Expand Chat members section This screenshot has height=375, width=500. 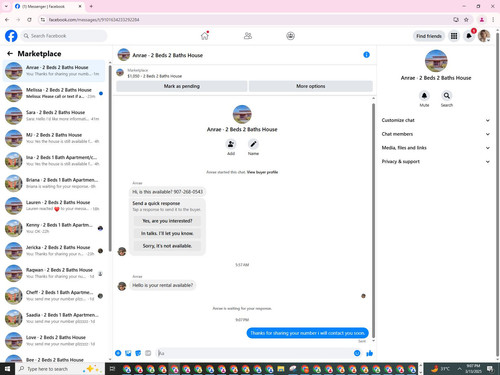[x=436, y=134]
